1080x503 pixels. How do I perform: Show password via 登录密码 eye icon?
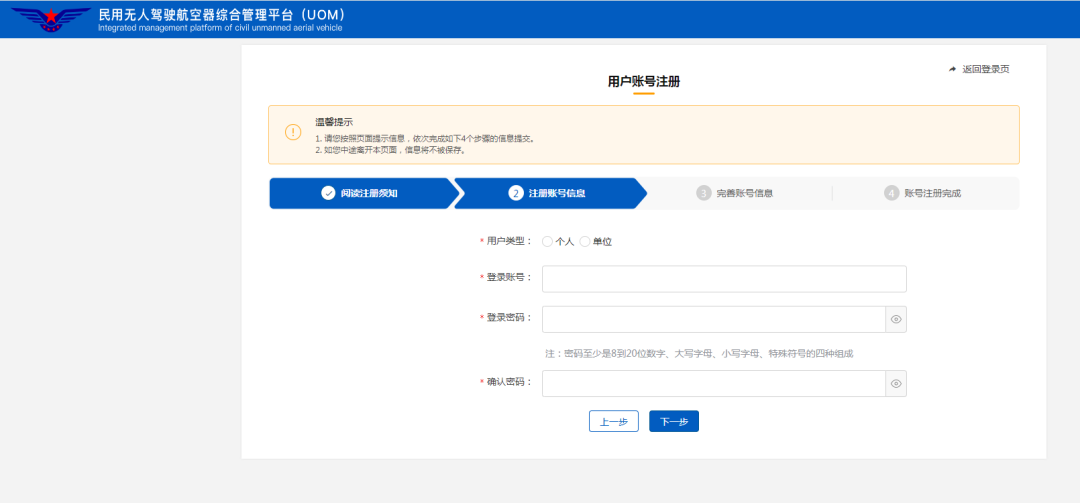click(x=896, y=319)
